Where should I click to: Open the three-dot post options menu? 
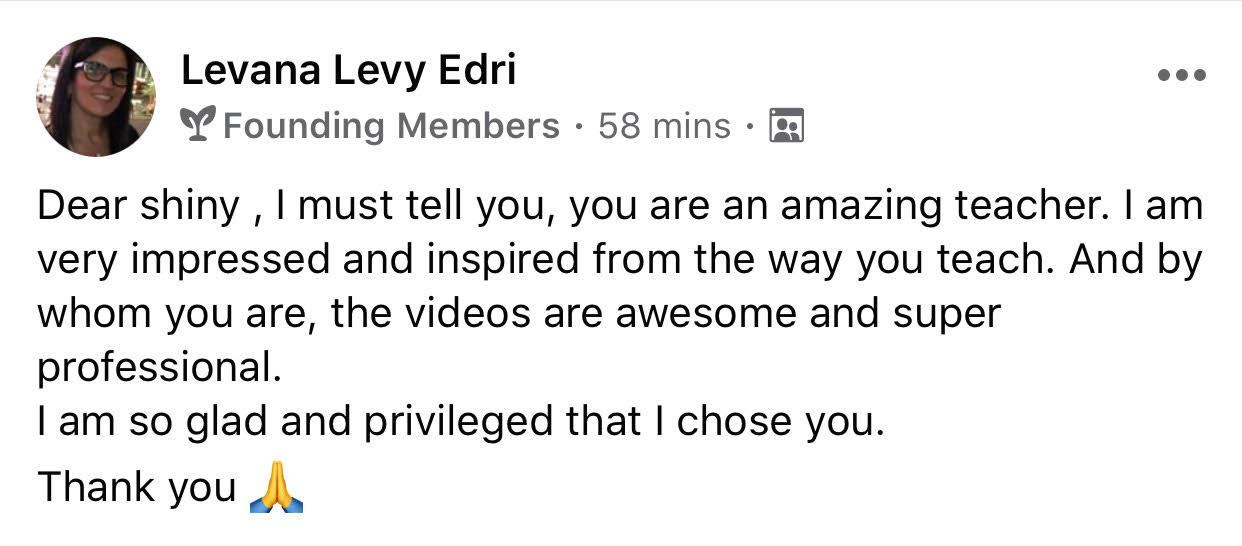tap(1182, 75)
